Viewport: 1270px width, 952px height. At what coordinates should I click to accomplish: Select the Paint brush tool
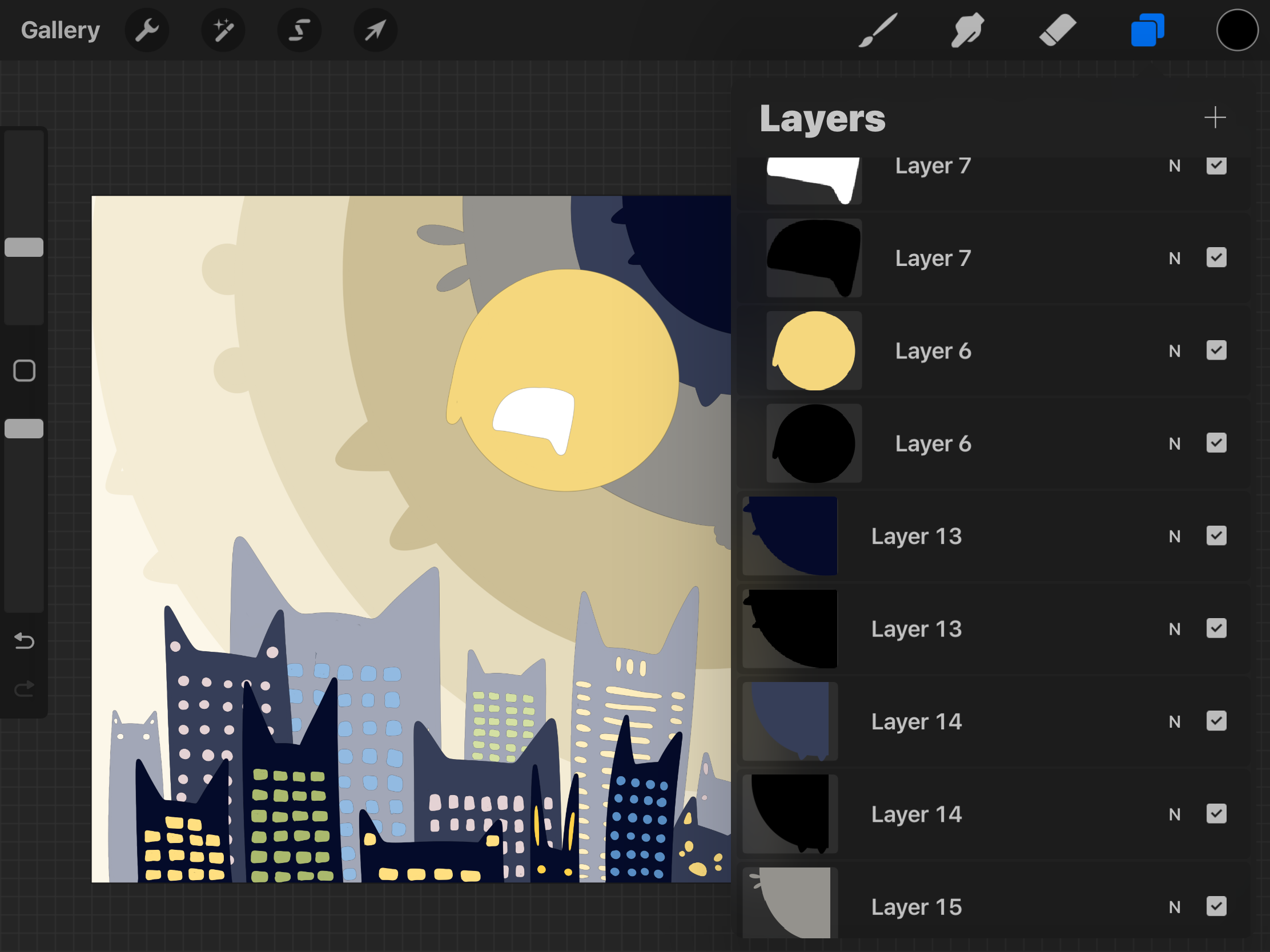[x=877, y=30]
